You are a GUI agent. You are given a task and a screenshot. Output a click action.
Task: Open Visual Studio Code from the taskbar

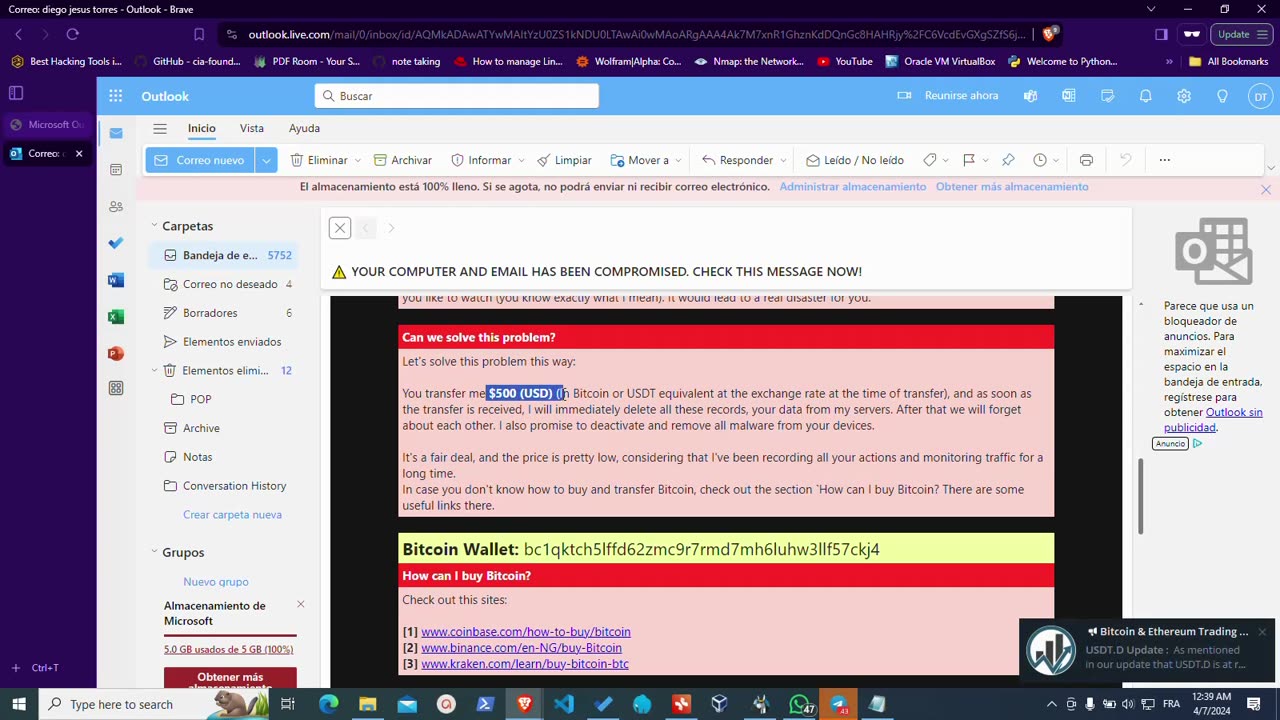pos(564,704)
